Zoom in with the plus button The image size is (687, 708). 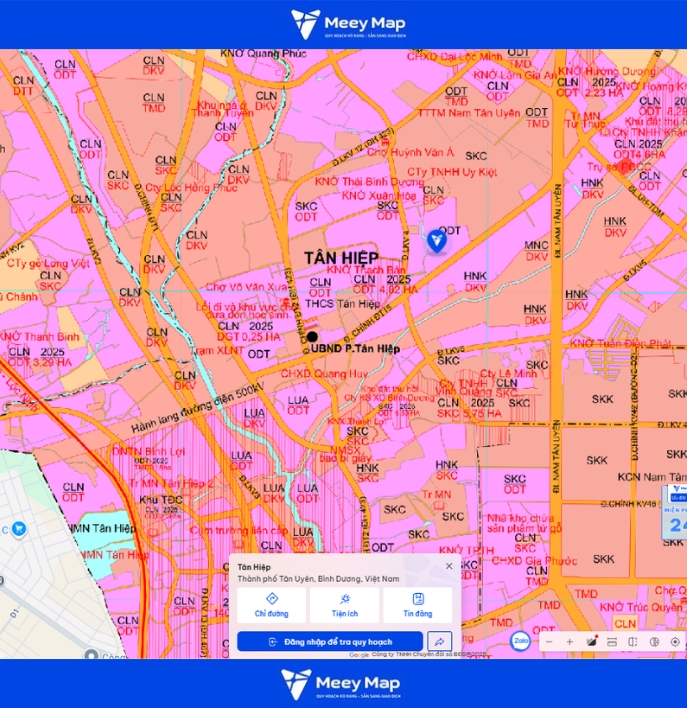pyautogui.click(x=570, y=642)
